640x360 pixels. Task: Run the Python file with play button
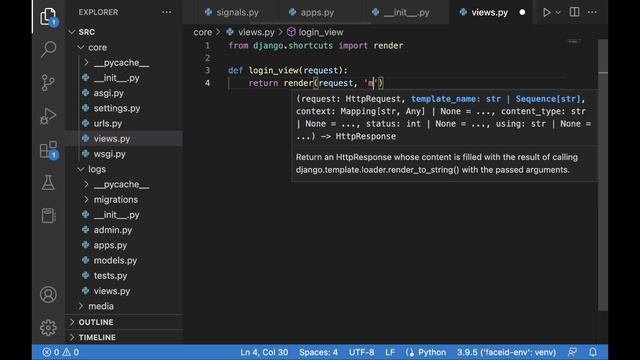tap(546, 12)
